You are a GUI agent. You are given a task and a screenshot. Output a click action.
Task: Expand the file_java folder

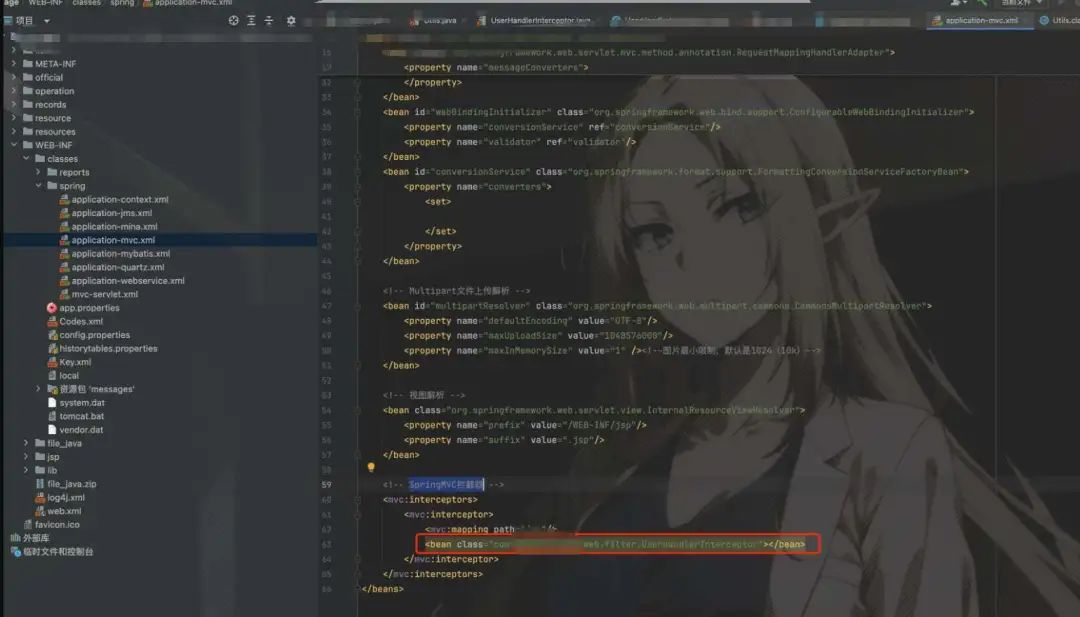pos(26,443)
